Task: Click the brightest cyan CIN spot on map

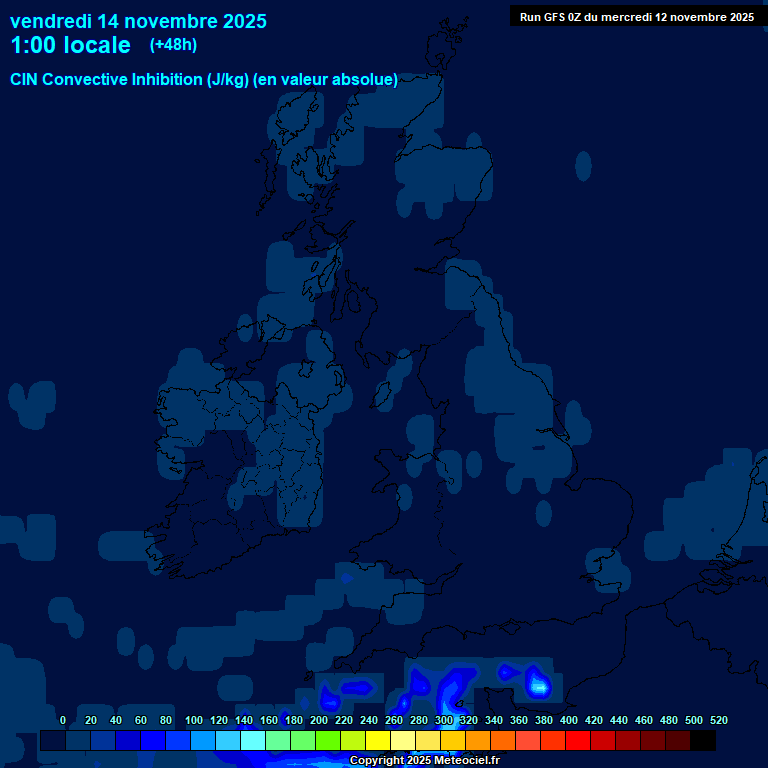Action: pyautogui.click(x=539, y=686)
